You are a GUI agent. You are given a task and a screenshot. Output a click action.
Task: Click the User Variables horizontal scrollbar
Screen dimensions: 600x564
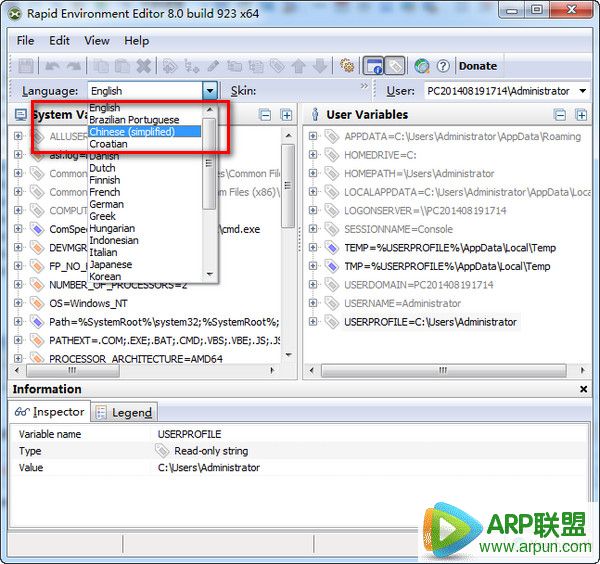(443, 370)
